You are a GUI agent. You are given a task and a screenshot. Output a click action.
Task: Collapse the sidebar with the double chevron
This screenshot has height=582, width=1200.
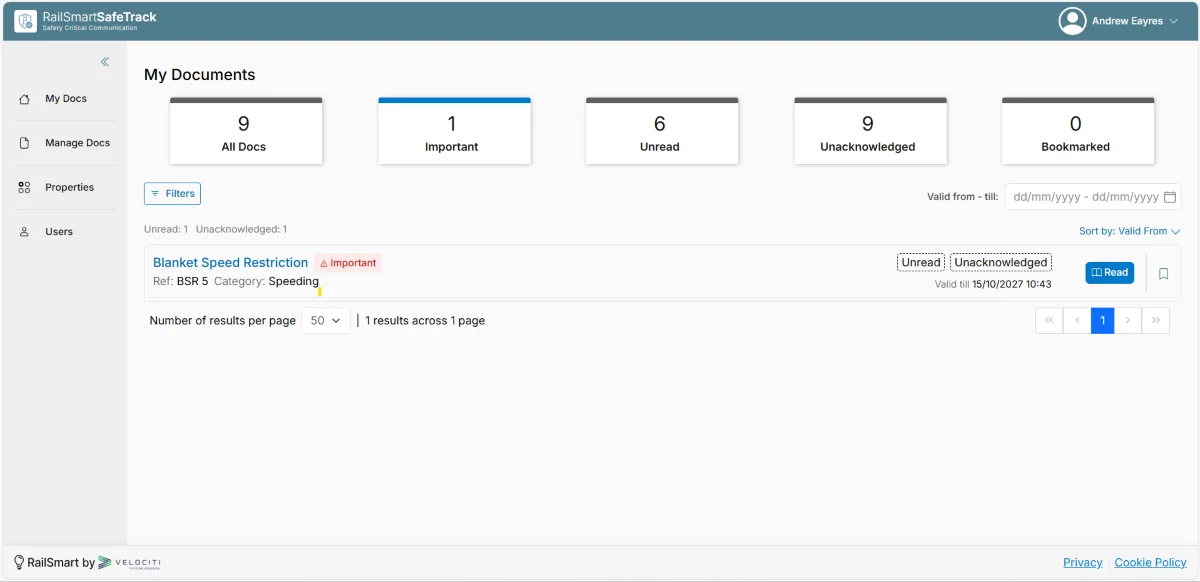click(x=104, y=61)
